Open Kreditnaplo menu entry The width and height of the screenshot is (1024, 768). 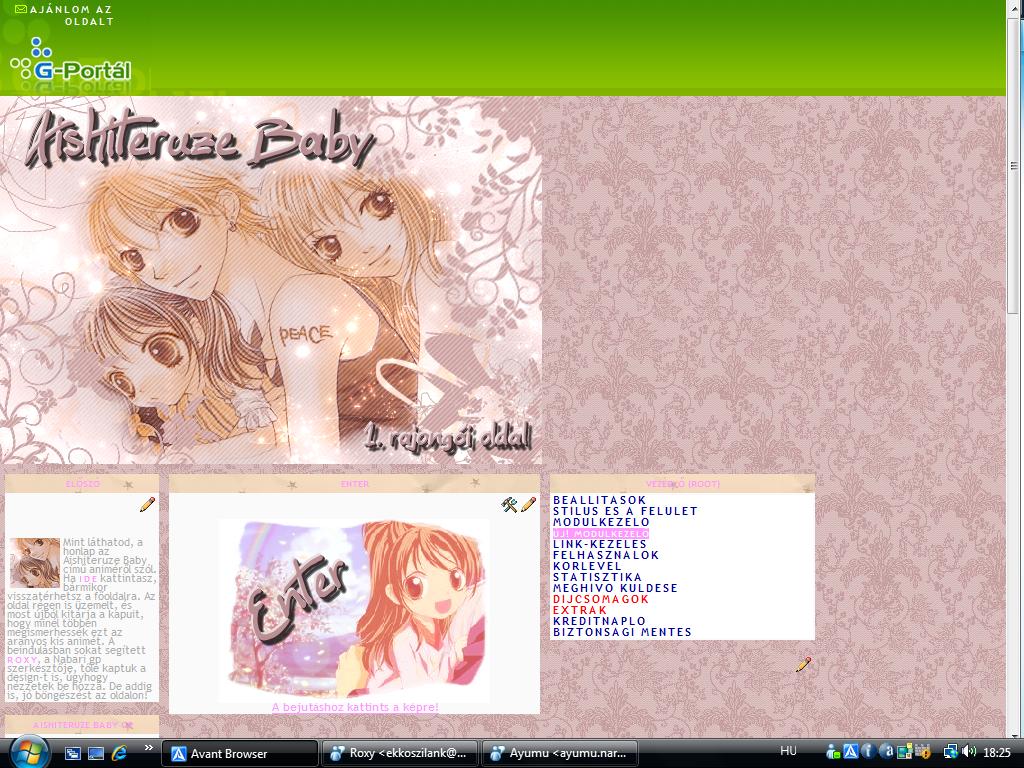point(600,621)
